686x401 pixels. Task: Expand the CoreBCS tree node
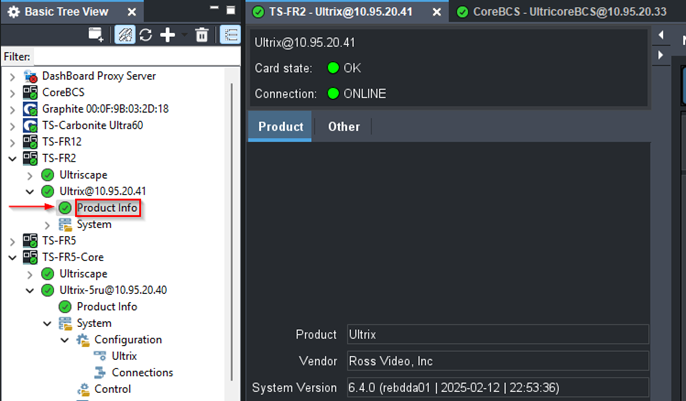[x=13, y=93]
